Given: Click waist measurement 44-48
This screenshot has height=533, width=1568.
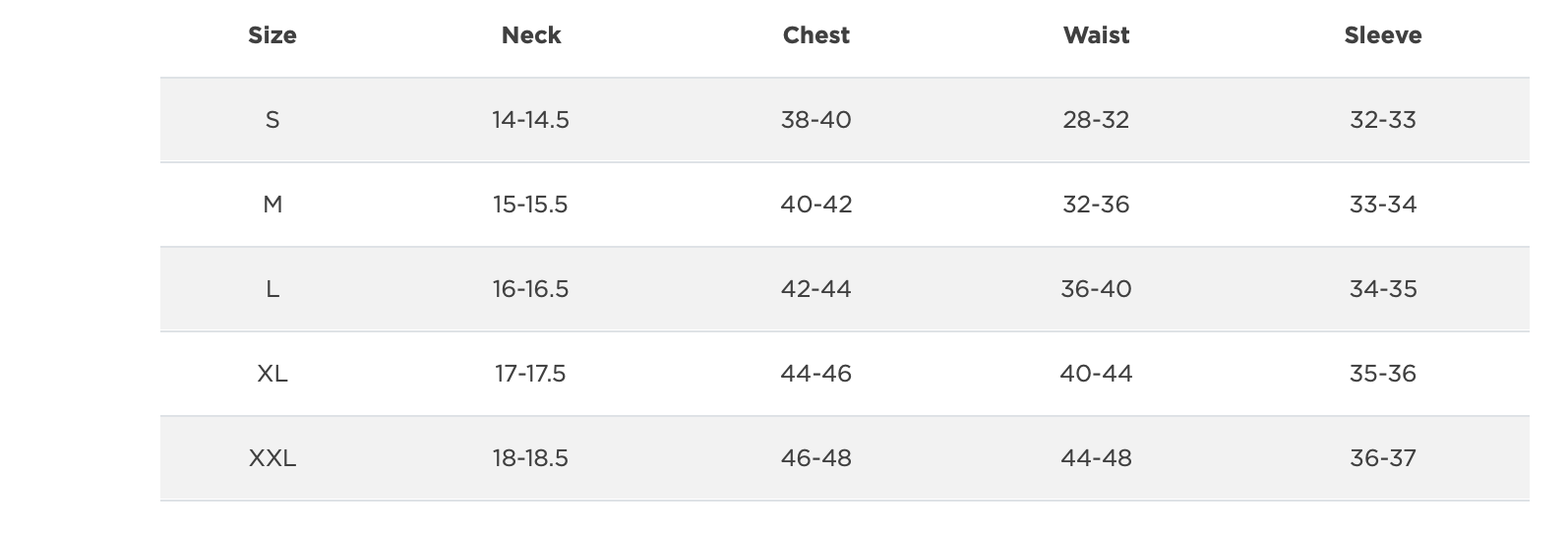Looking at the screenshot, I should 1097,458.
